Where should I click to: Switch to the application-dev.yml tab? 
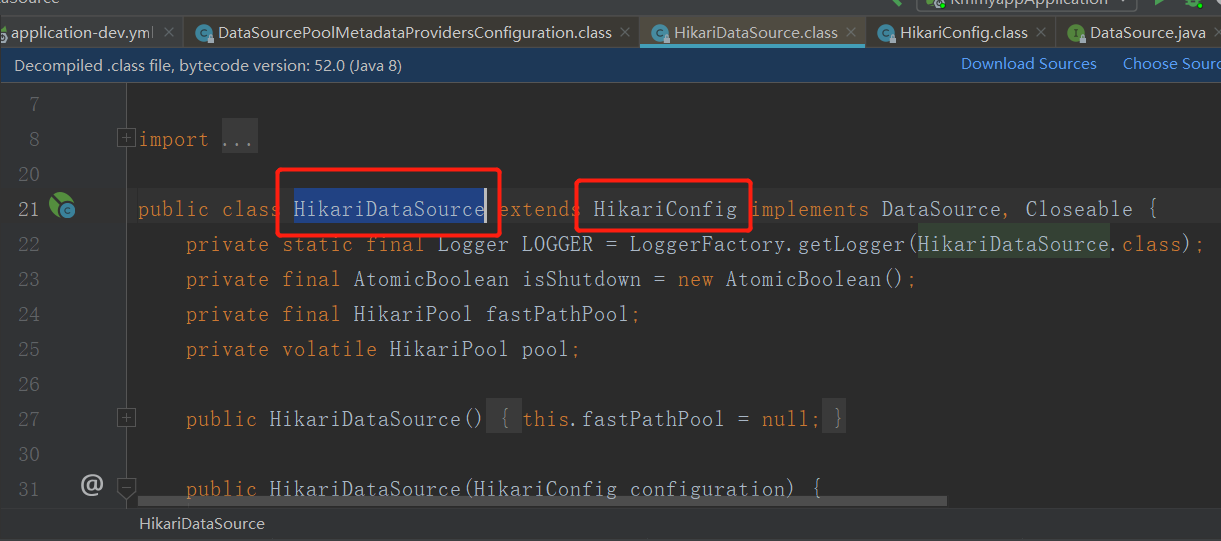click(x=82, y=33)
